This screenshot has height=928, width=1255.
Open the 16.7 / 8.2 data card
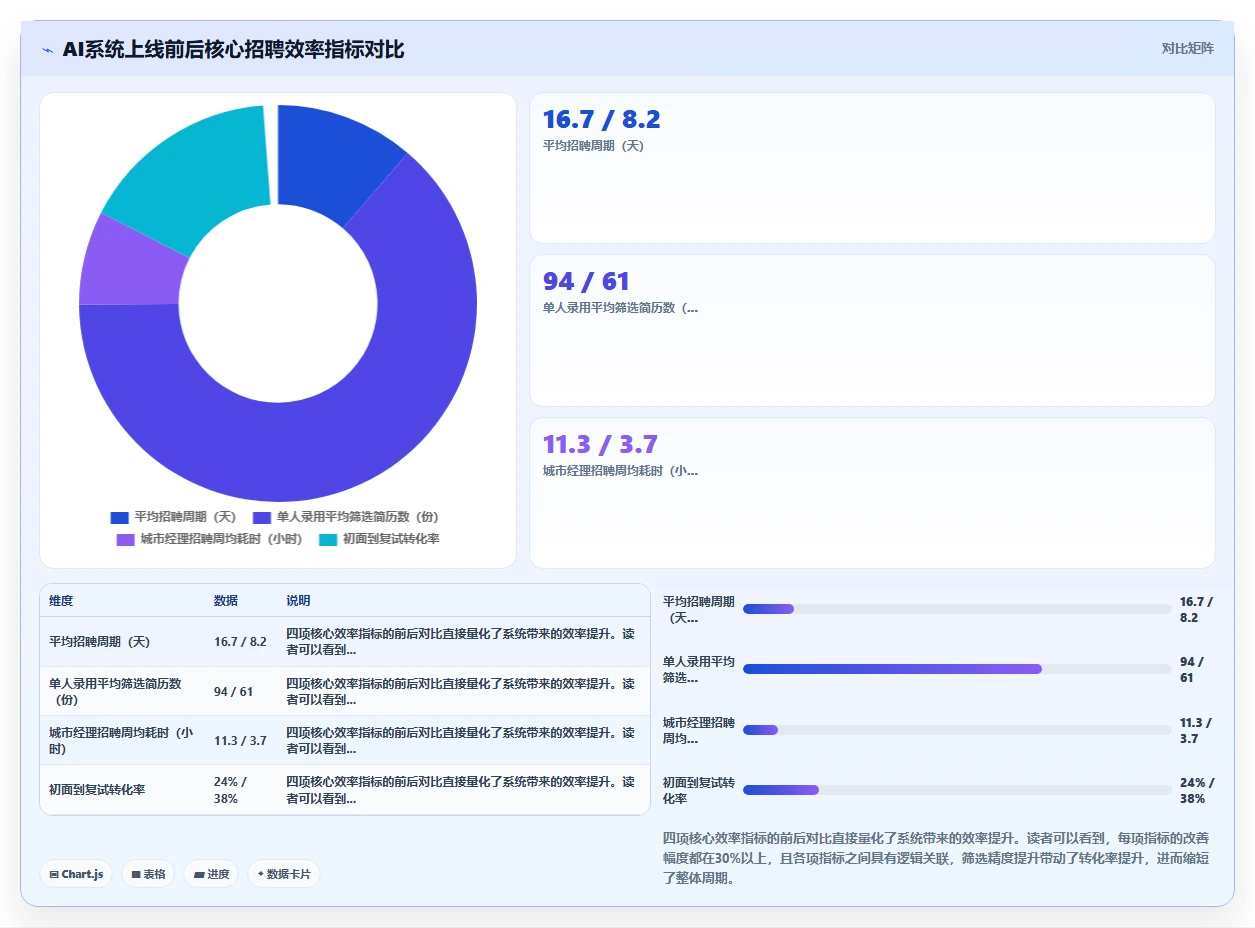point(872,168)
